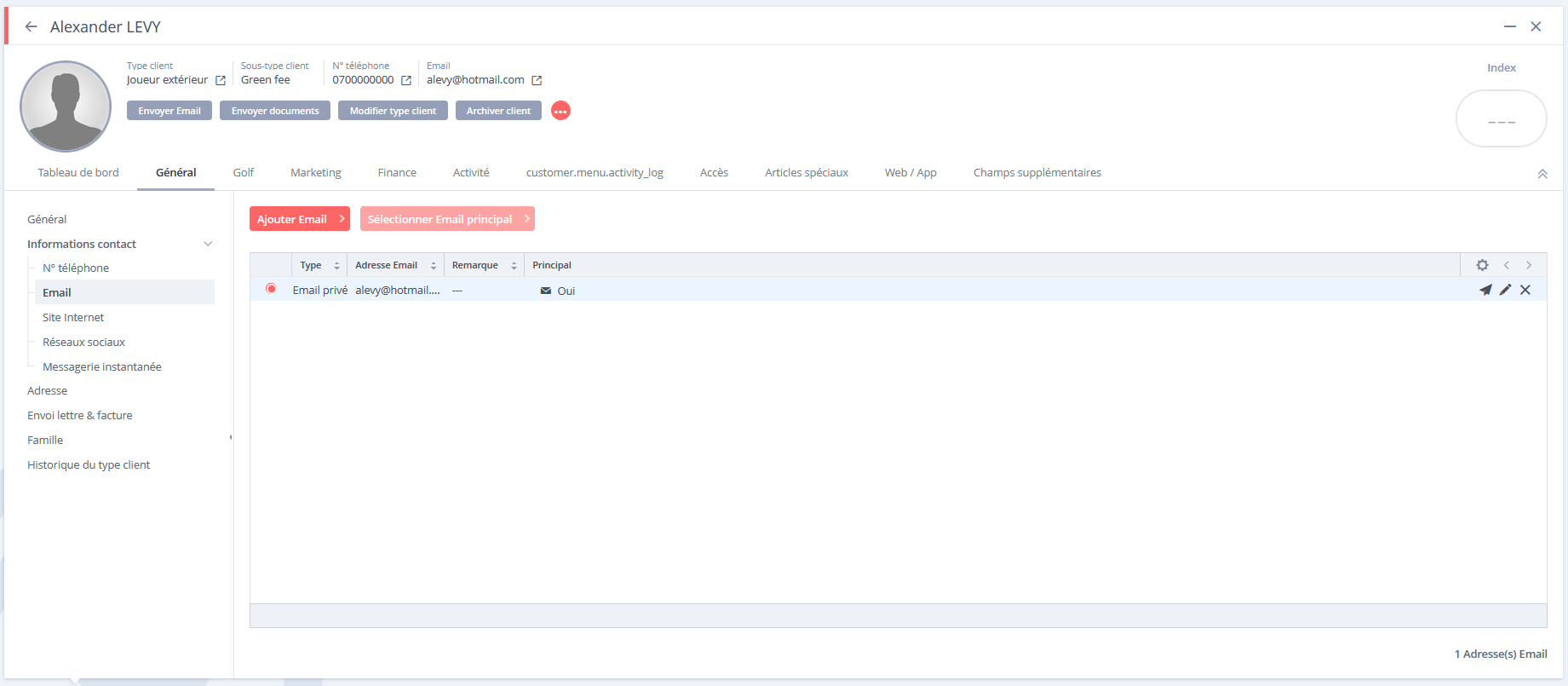The image size is (1568, 686).
Task: Send email using the paper plane icon
Action: click(1485, 290)
